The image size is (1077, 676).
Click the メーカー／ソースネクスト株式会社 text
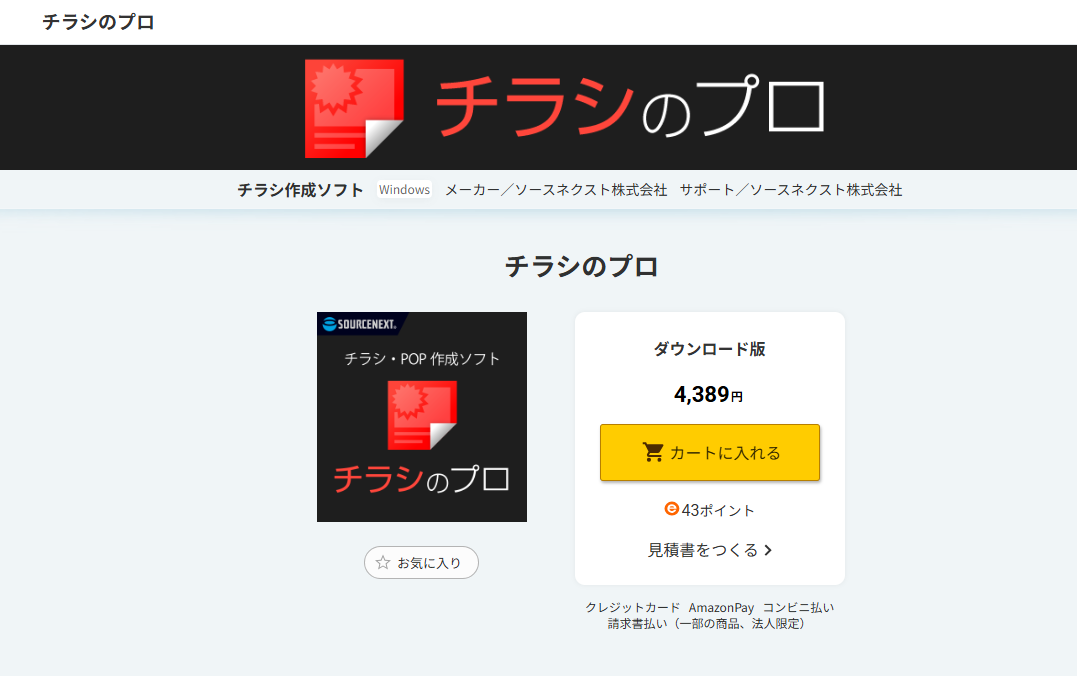click(556, 190)
